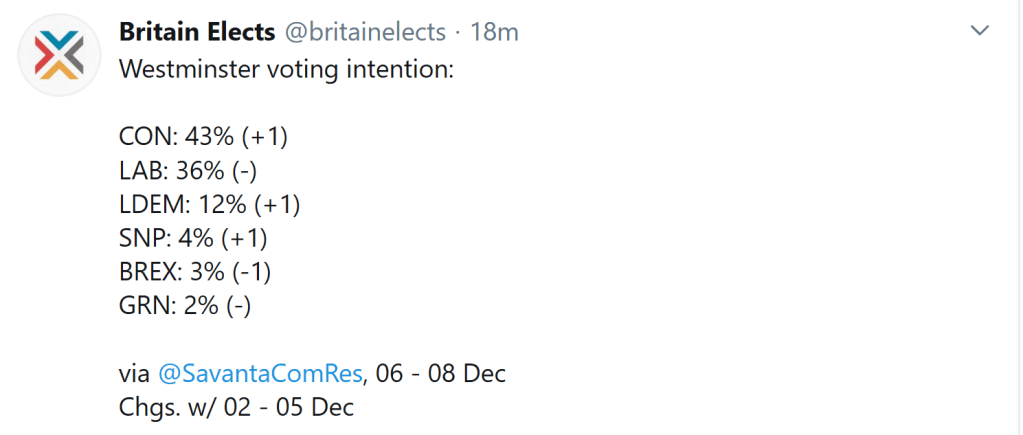Image resolution: width=1023 pixels, height=435 pixels.
Task: Click the CON: 43% (+1) line
Action: 210,137
